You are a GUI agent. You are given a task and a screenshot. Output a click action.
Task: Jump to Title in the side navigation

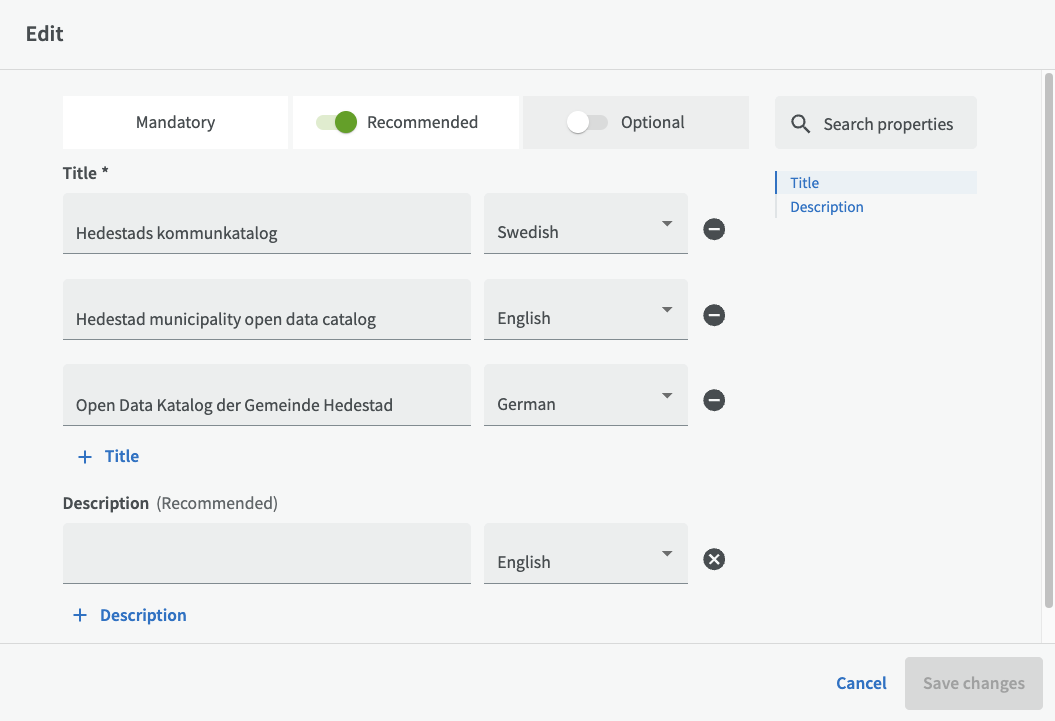point(805,183)
